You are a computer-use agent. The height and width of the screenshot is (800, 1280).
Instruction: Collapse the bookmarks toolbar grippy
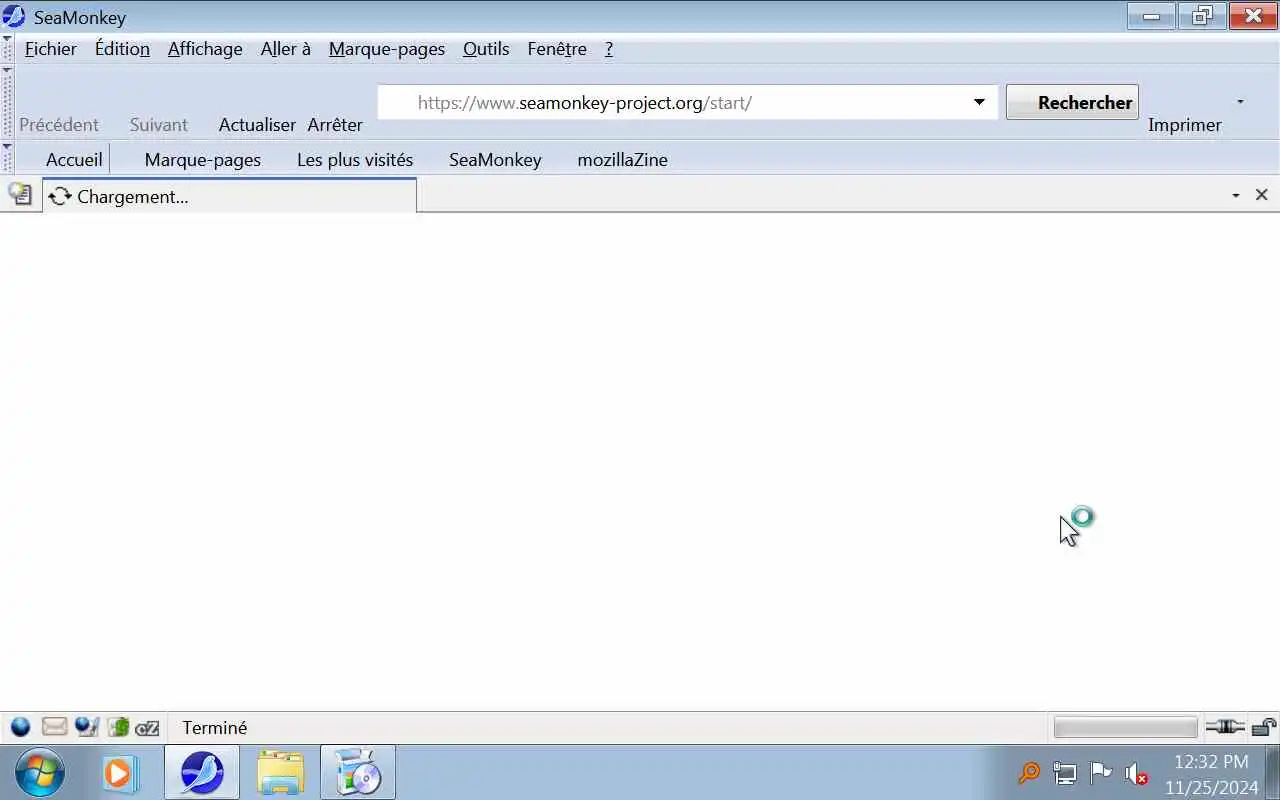pos(7,158)
